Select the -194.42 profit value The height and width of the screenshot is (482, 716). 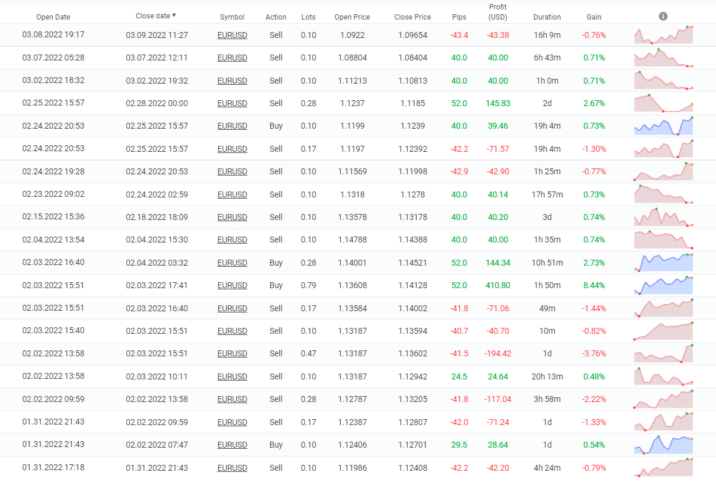click(x=498, y=354)
